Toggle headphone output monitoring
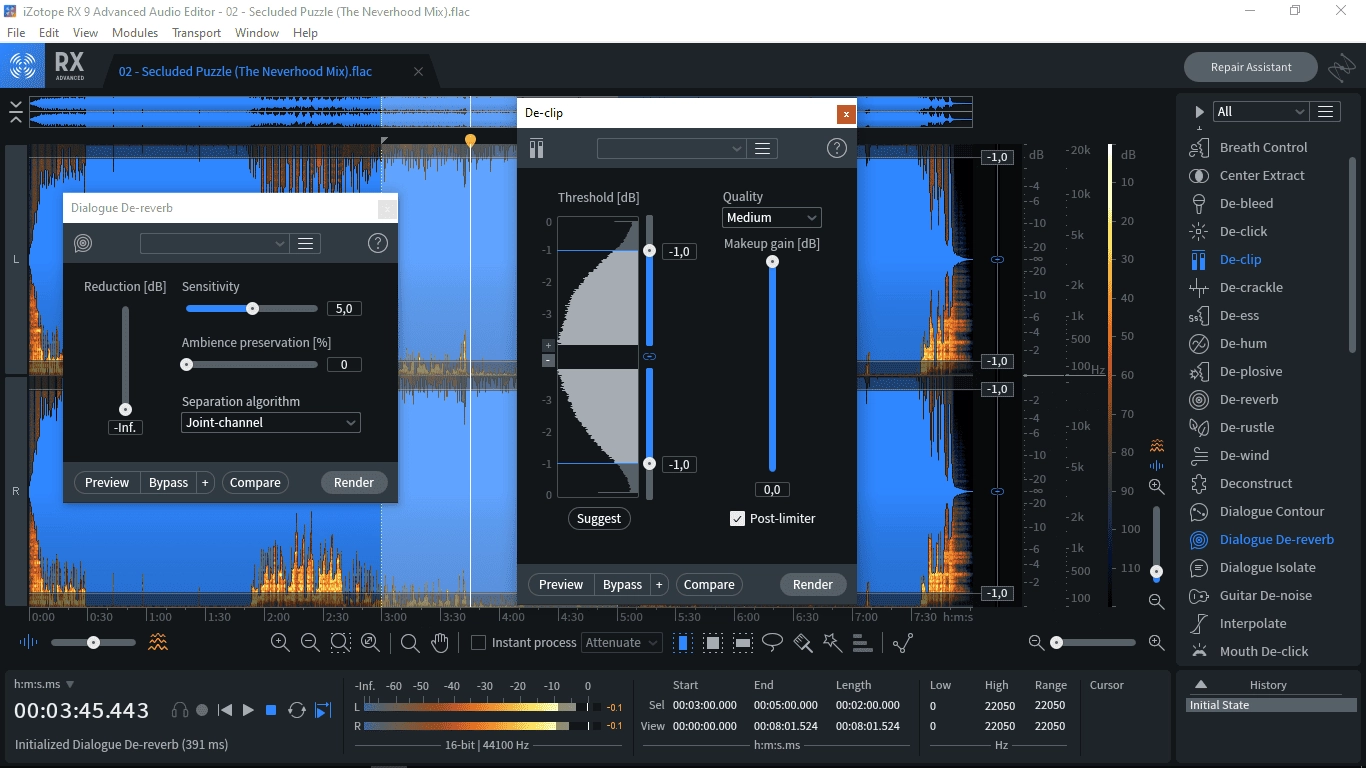 tap(180, 710)
